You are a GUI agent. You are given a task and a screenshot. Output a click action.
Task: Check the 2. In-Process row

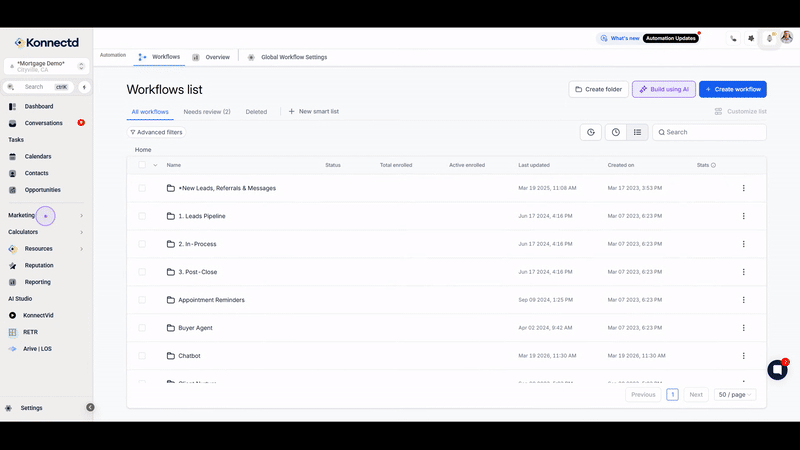point(142,244)
